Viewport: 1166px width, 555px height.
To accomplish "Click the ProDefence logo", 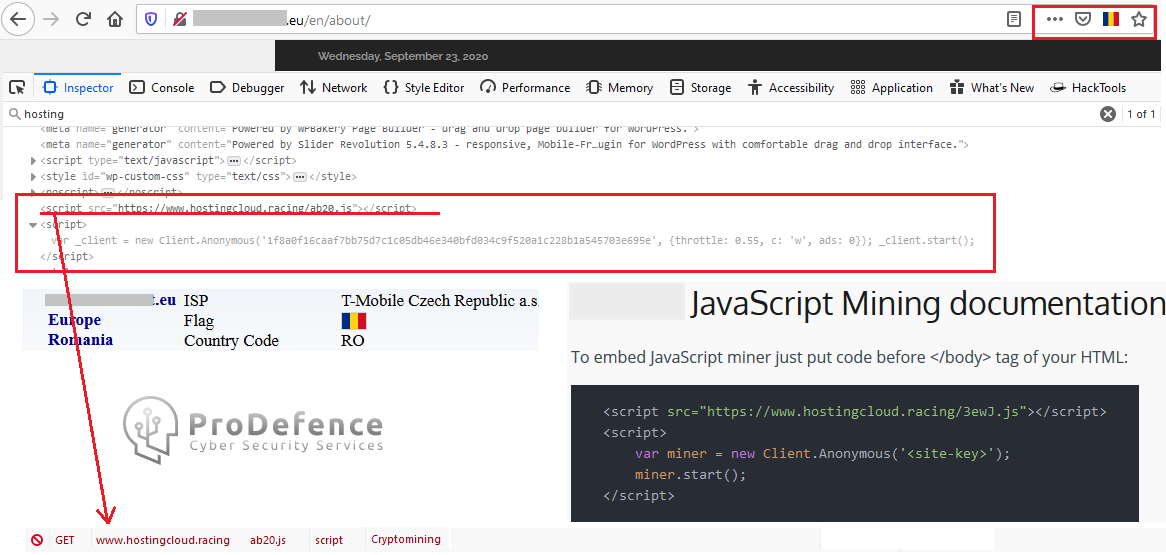I will tap(253, 430).
